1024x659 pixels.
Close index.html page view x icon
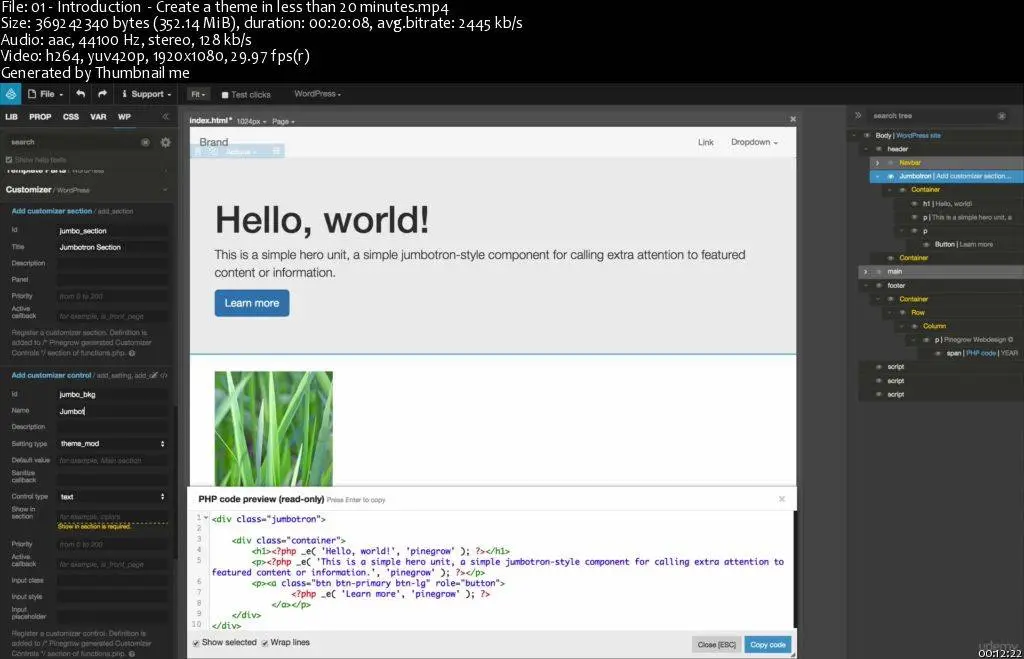(792, 120)
